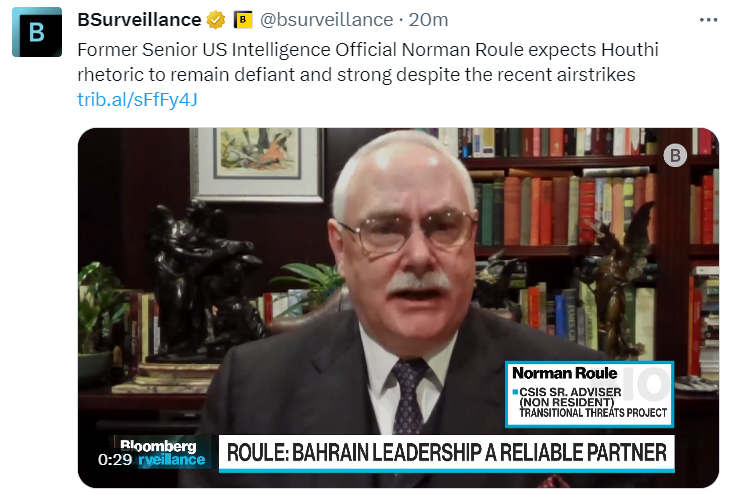Click the CSIS SR. ADVISER caption text
This screenshot has height=494, width=730.
[570, 392]
